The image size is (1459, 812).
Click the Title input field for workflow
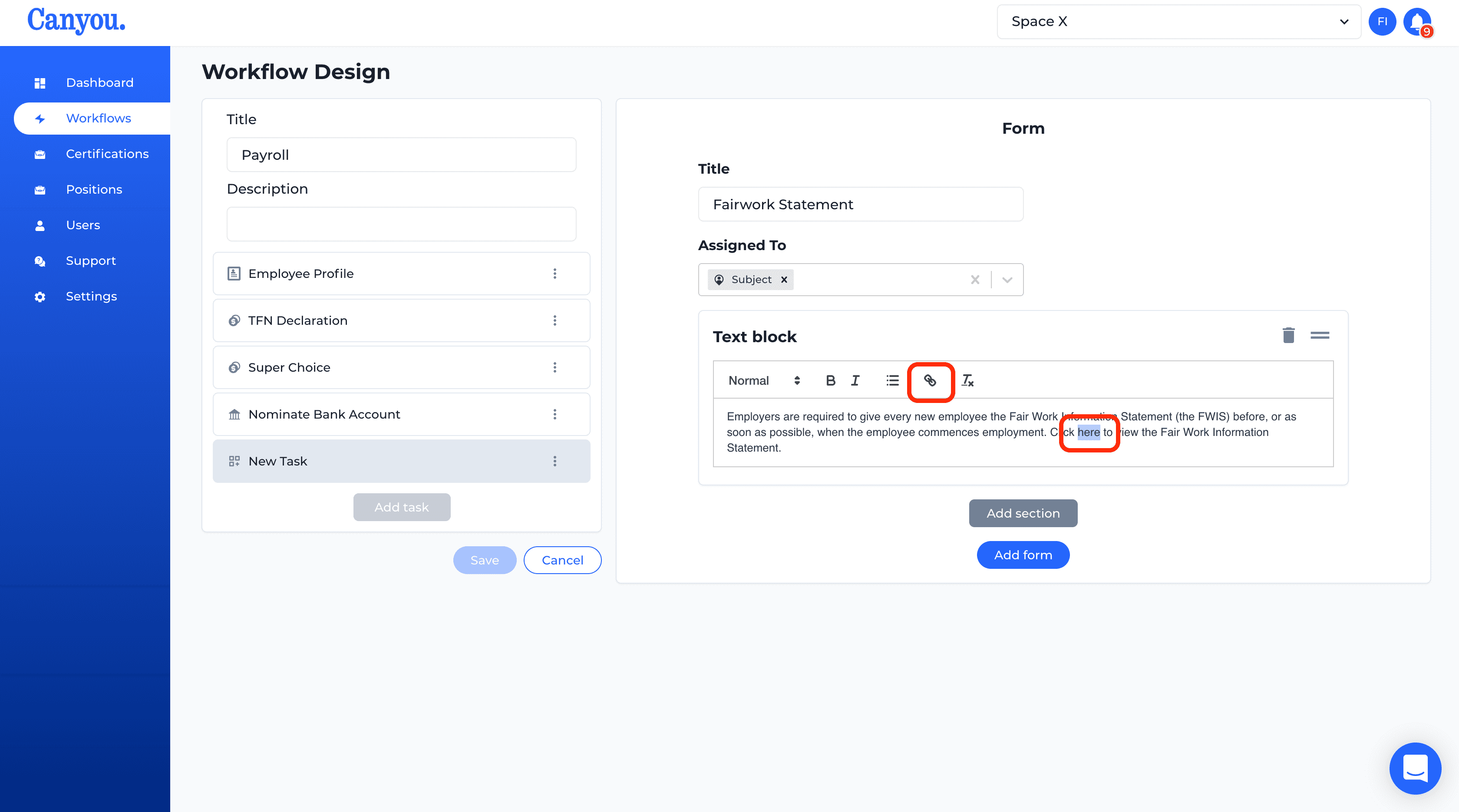coord(401,154)
